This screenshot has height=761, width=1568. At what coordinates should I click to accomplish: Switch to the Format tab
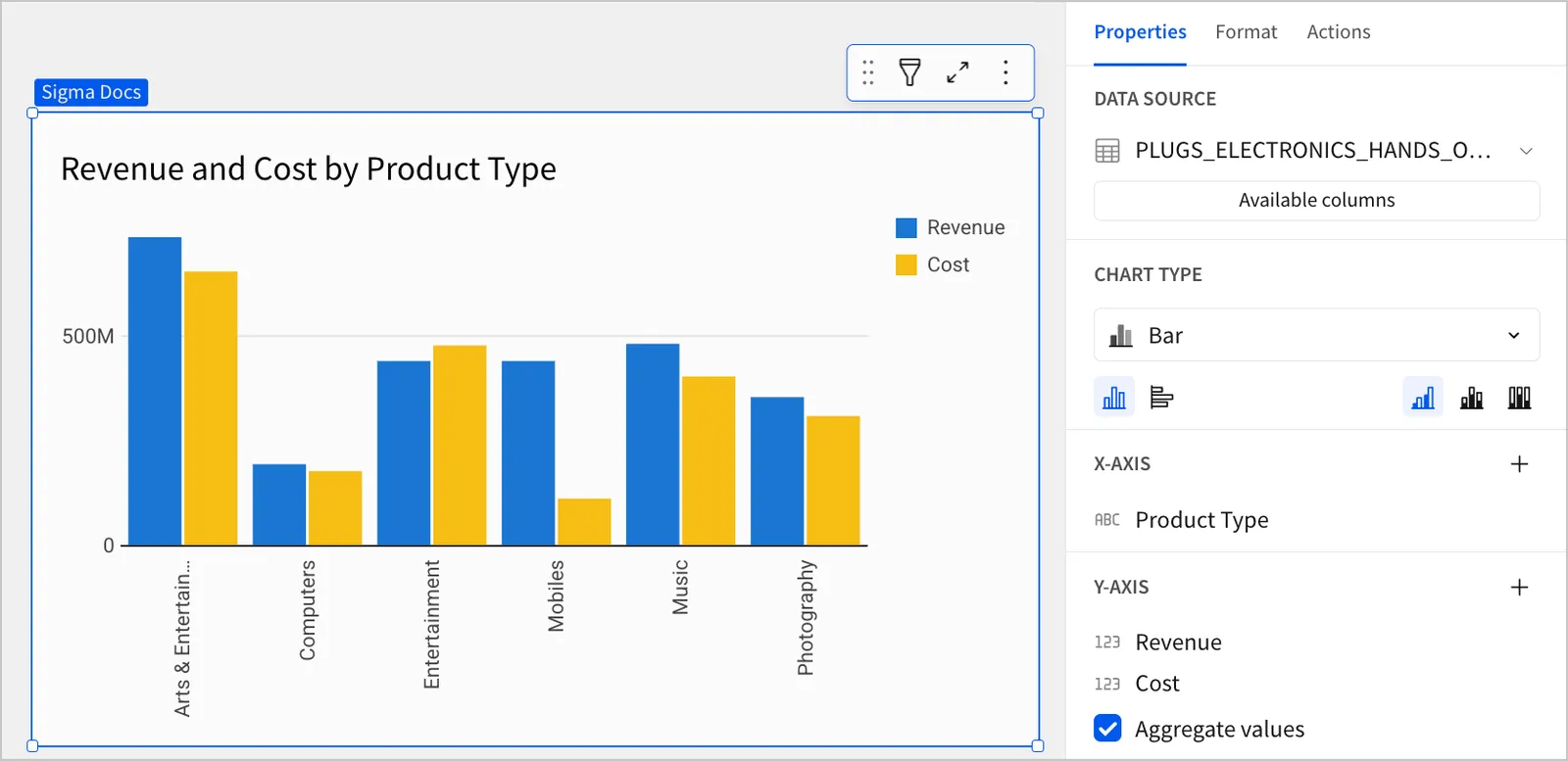1246,32
